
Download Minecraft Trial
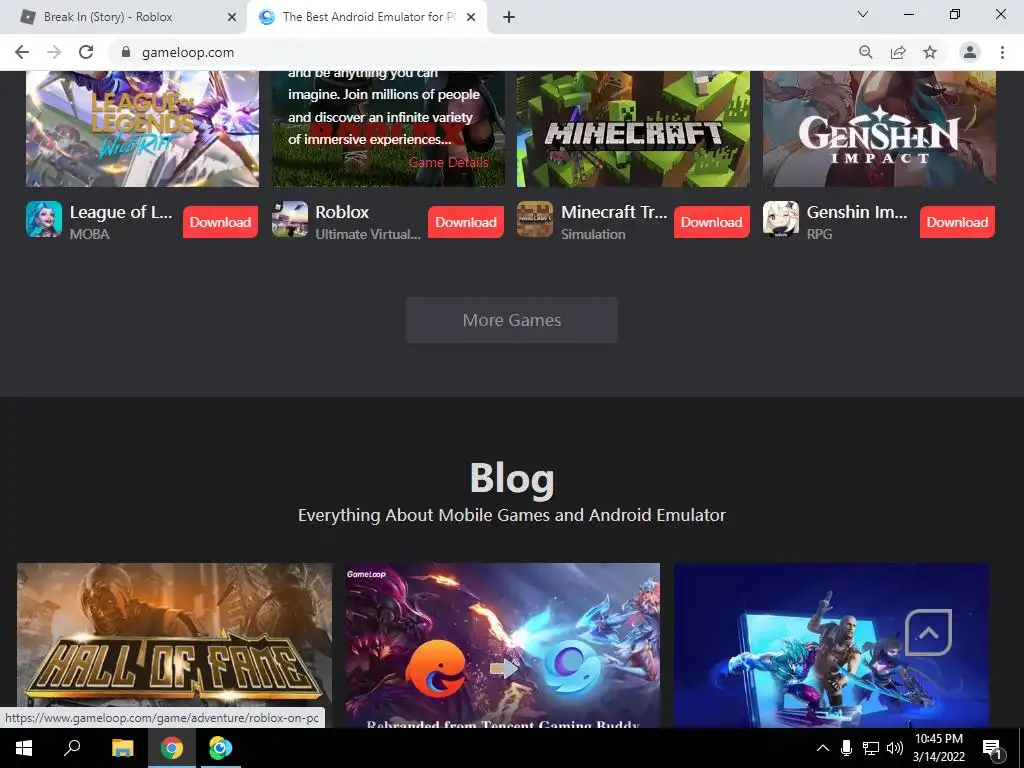point(711,222)
